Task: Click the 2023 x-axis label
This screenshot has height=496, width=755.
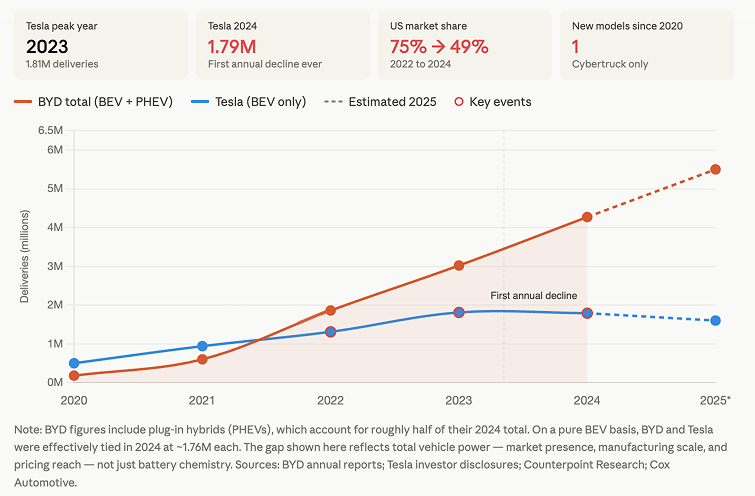Action: click(x=459, y=401)
